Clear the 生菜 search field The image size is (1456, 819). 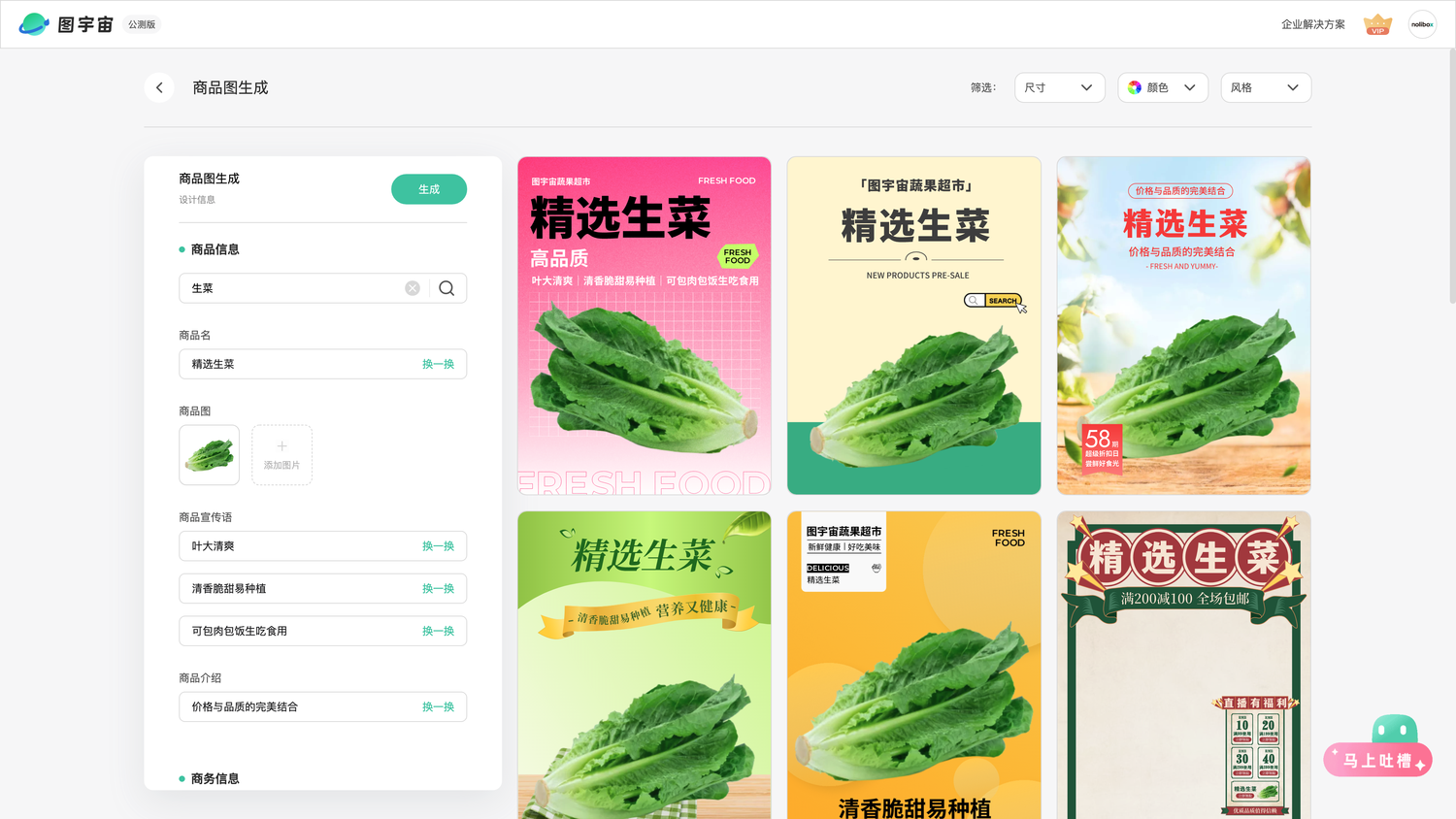[x=413, y=288]
